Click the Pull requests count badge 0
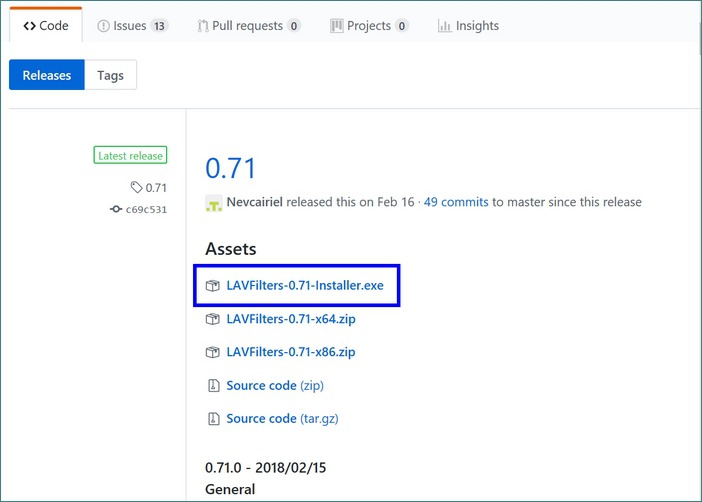702x502 pixels. pos(294,26)
